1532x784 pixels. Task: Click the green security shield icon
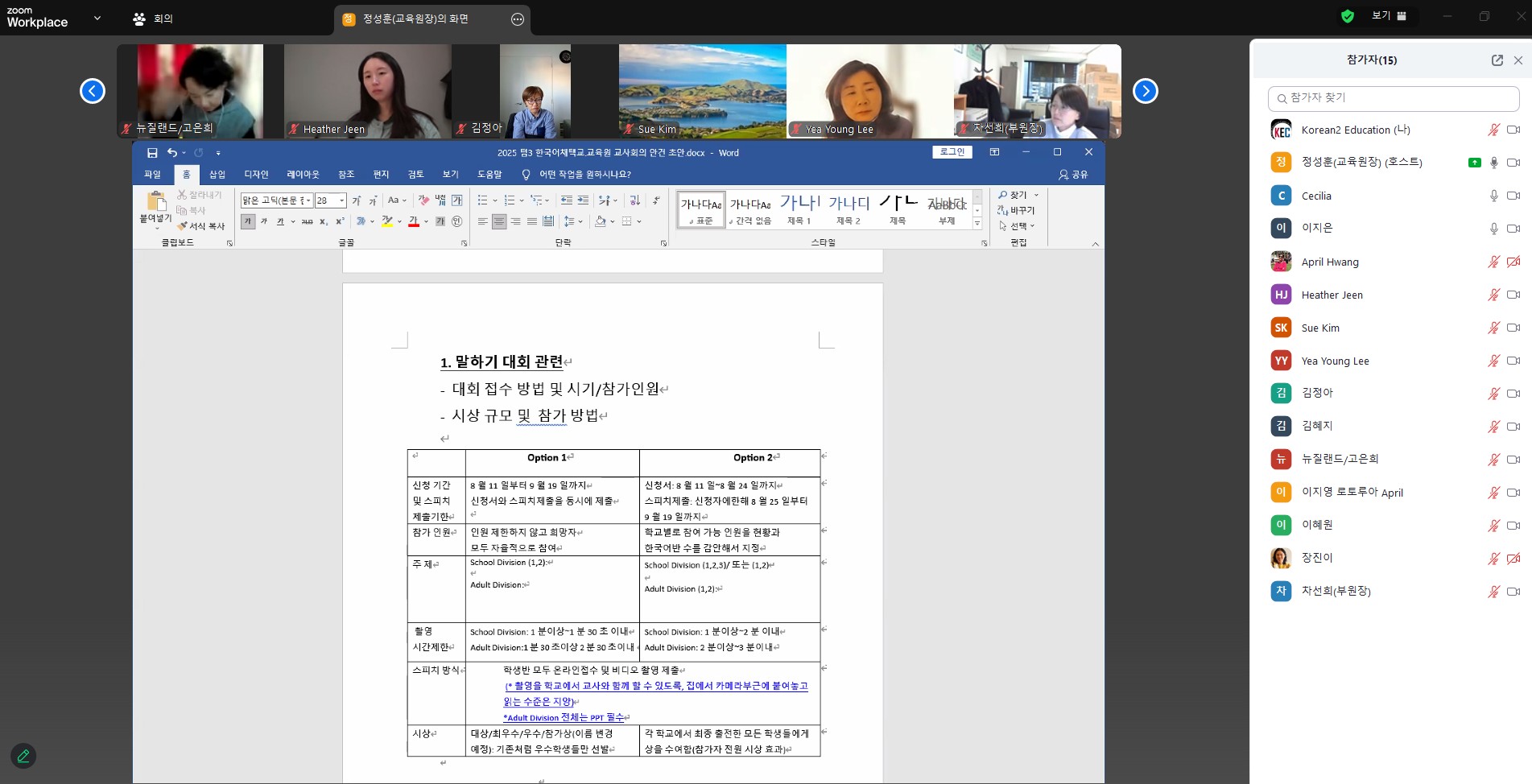pyautogui.click(x=1347, y=16)
